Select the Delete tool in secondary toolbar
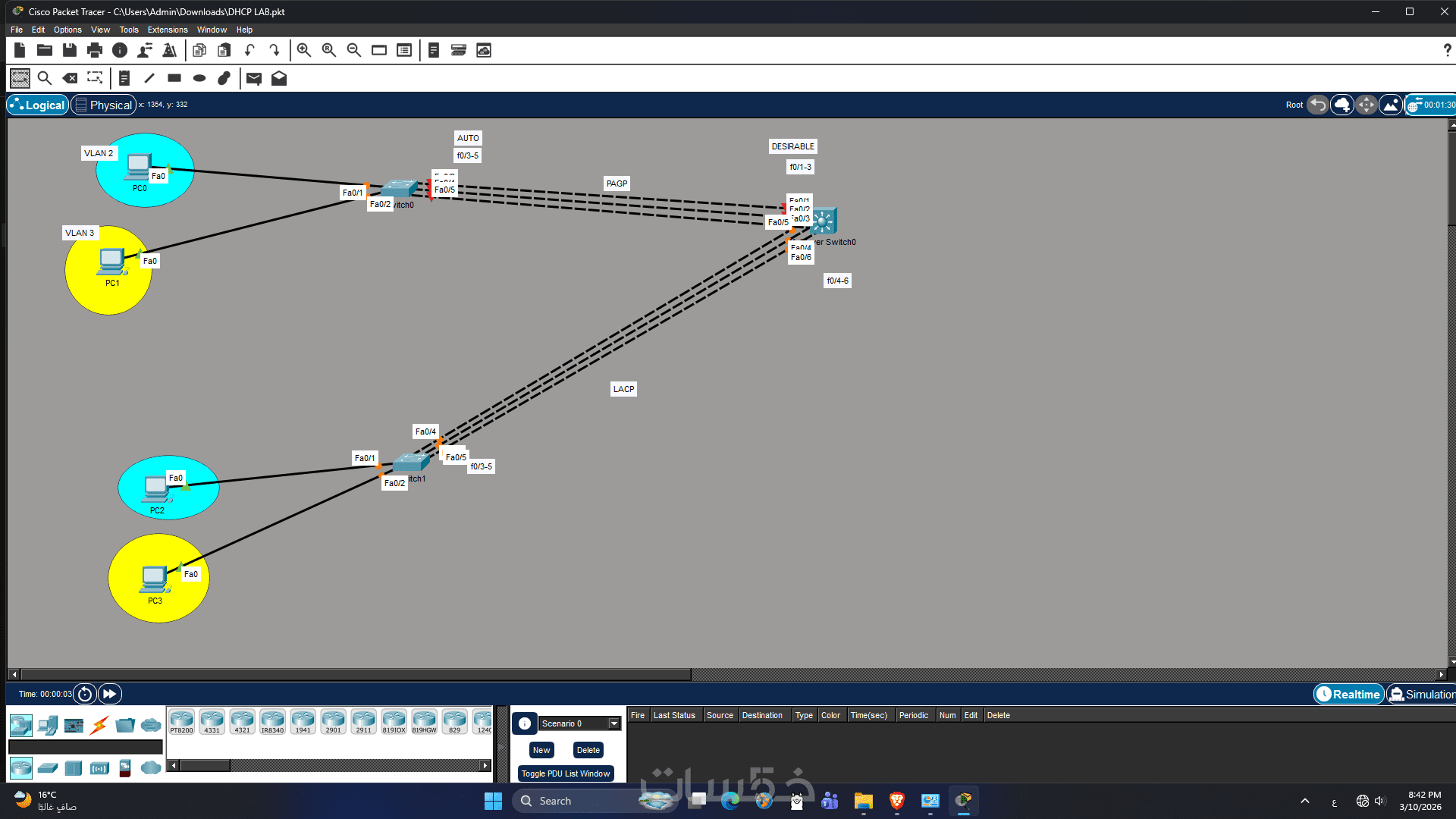 pyautogui.click(x=70, y=78)
